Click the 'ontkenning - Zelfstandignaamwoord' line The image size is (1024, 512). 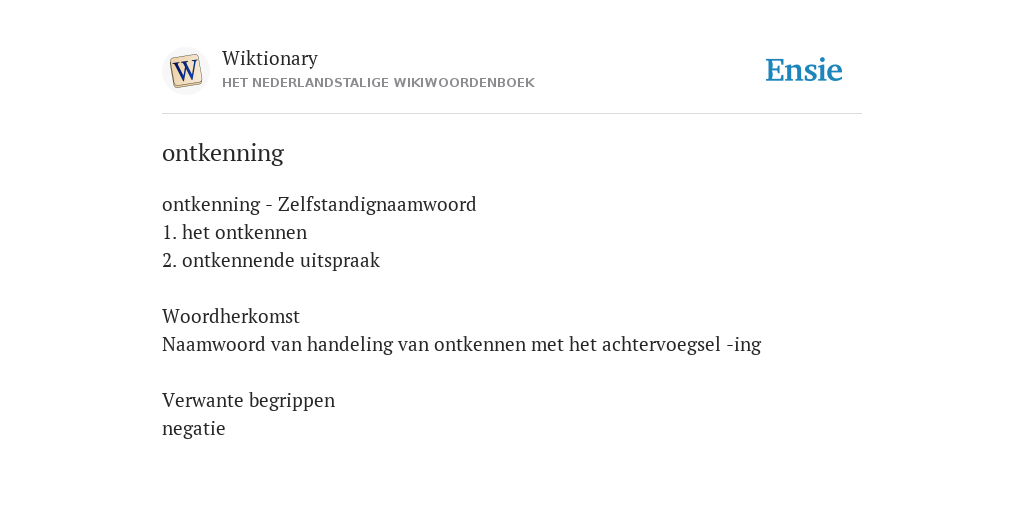(x=319, y=204)
